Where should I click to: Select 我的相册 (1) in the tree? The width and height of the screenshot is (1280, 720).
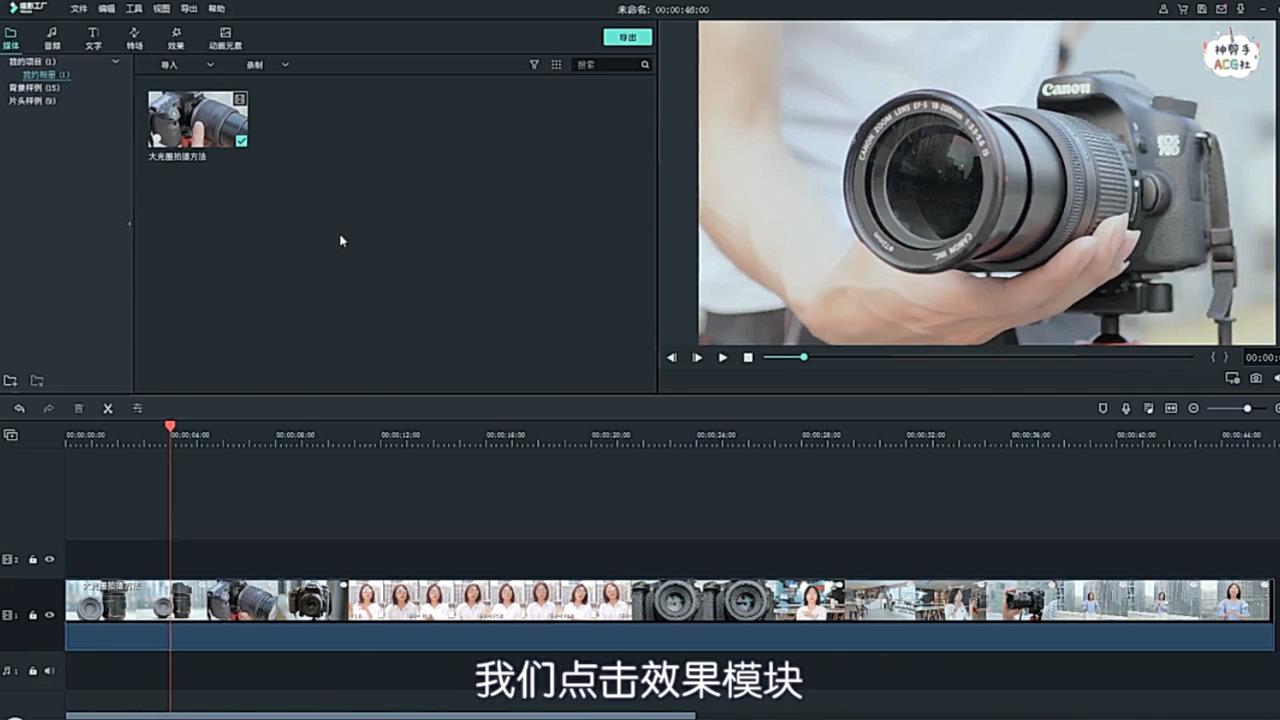(x=46, y=75)
